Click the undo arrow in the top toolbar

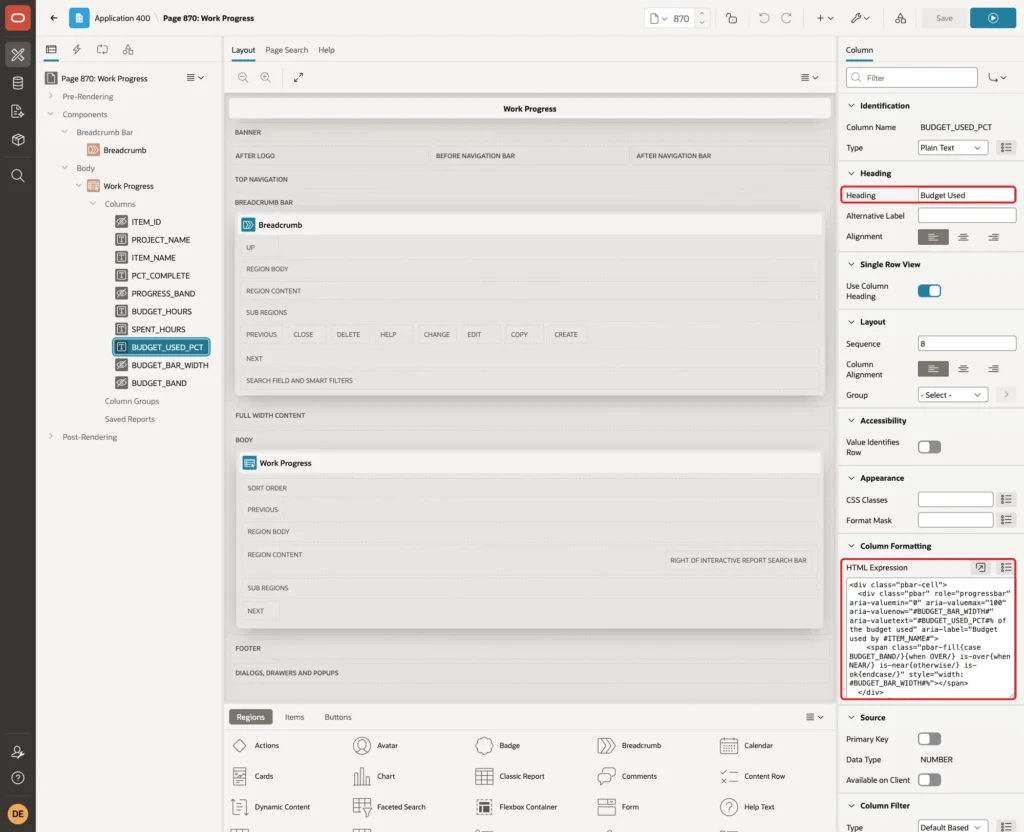pyautogui.click(x=763, y=18)
